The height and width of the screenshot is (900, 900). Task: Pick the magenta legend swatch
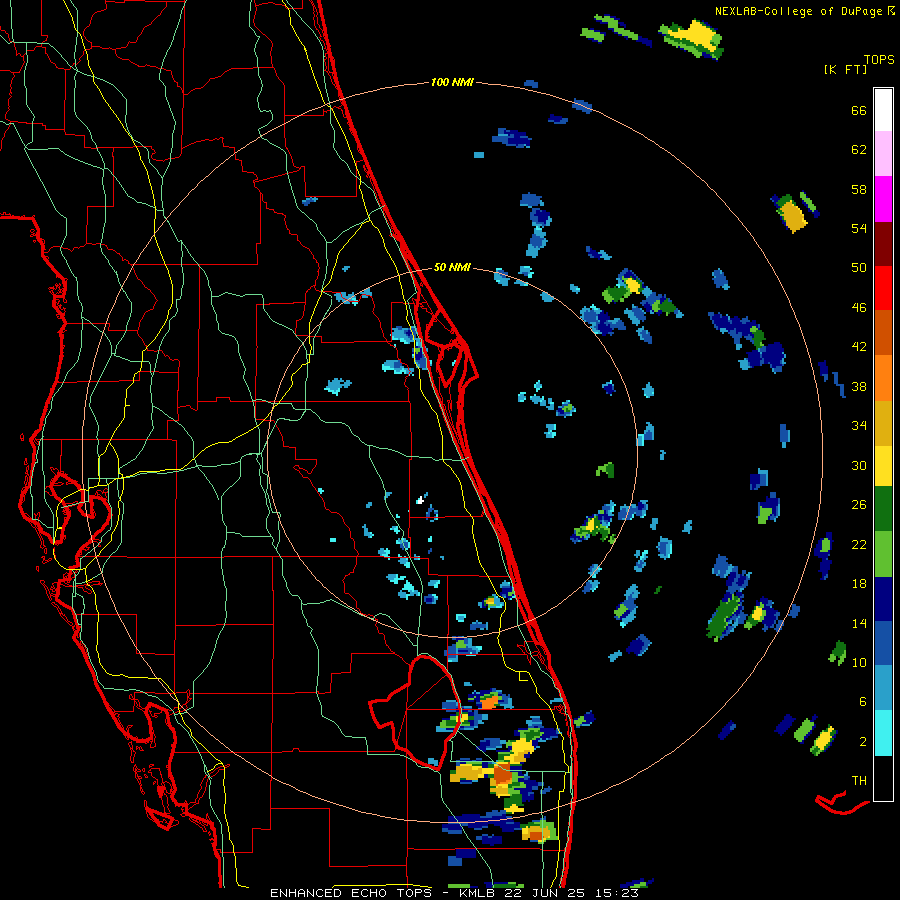(883, 199)
